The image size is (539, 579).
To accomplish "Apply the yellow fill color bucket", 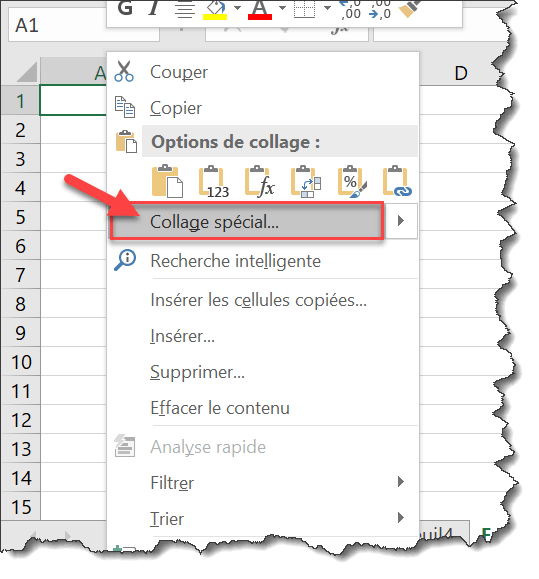I will click(215, 9).
